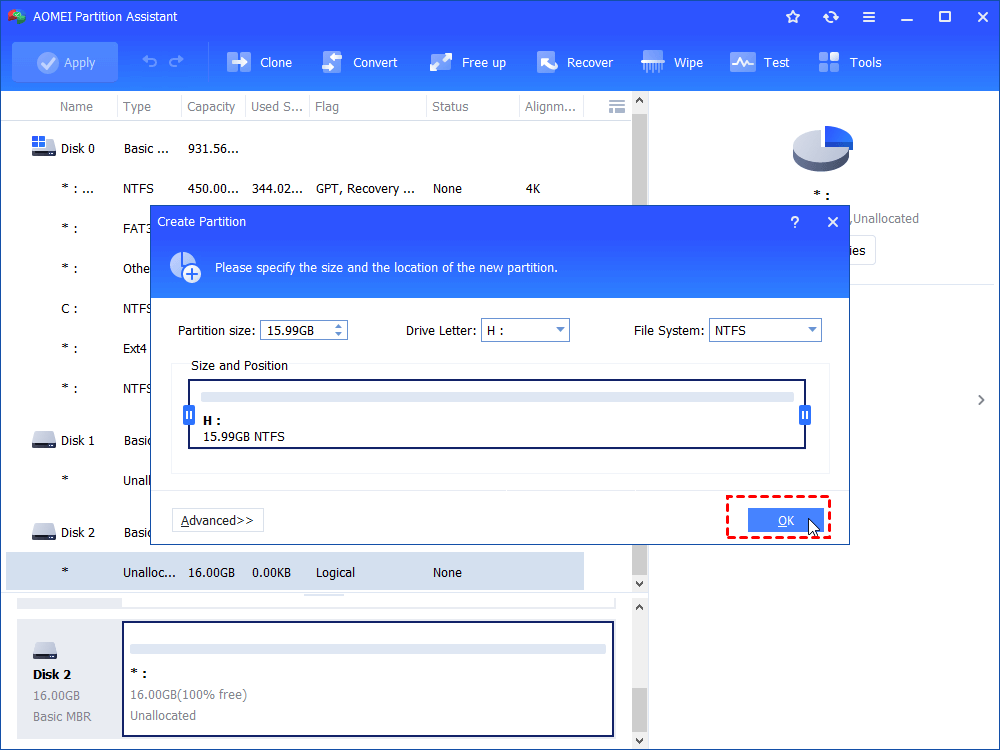Open the Recover tool
This screenshot has width=1000, height=750.
(575, 62)
